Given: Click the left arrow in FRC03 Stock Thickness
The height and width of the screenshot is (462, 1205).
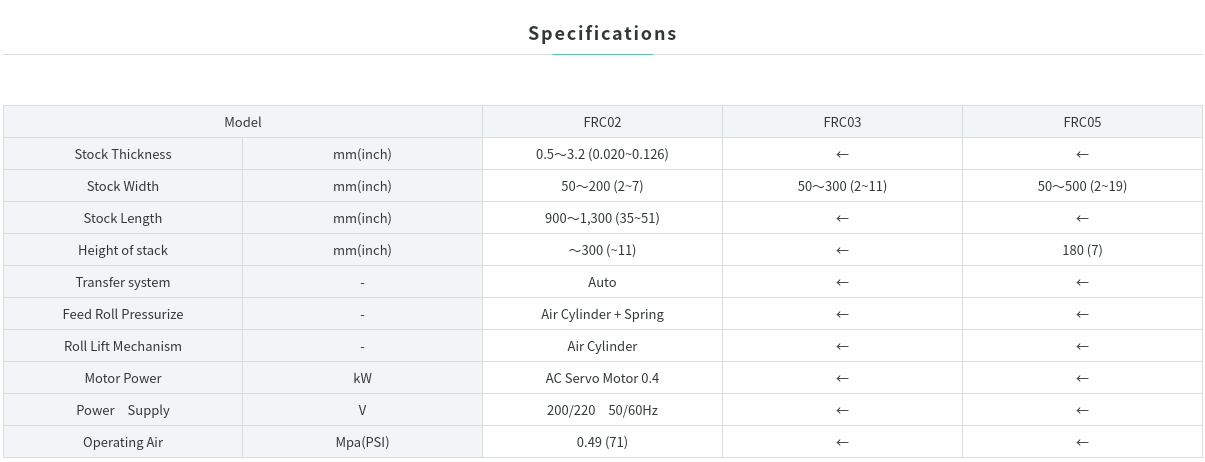Looking at the screenshot, I should 842,154.
